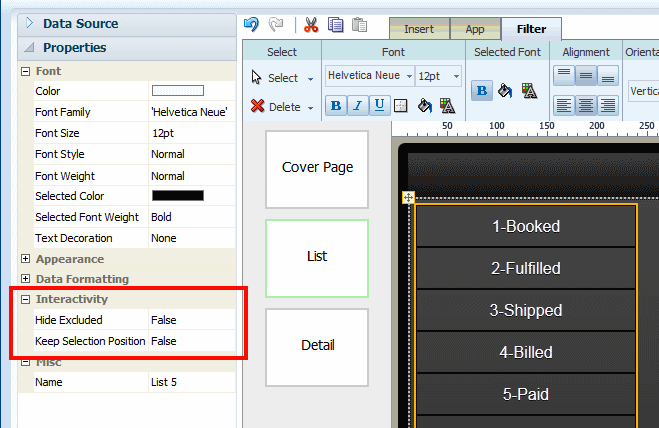The height and width of the screenshot is (428, 659).
Task: Switch to the Filter tab
Action: click(531, 29)
